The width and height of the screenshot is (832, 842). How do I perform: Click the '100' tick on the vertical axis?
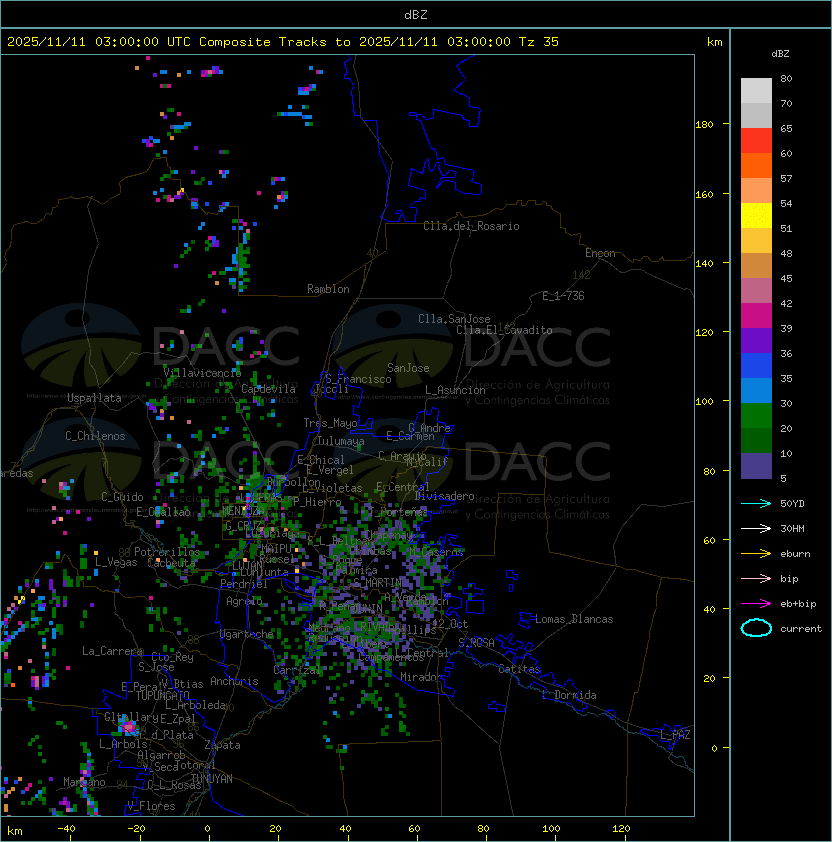point(704,402)
